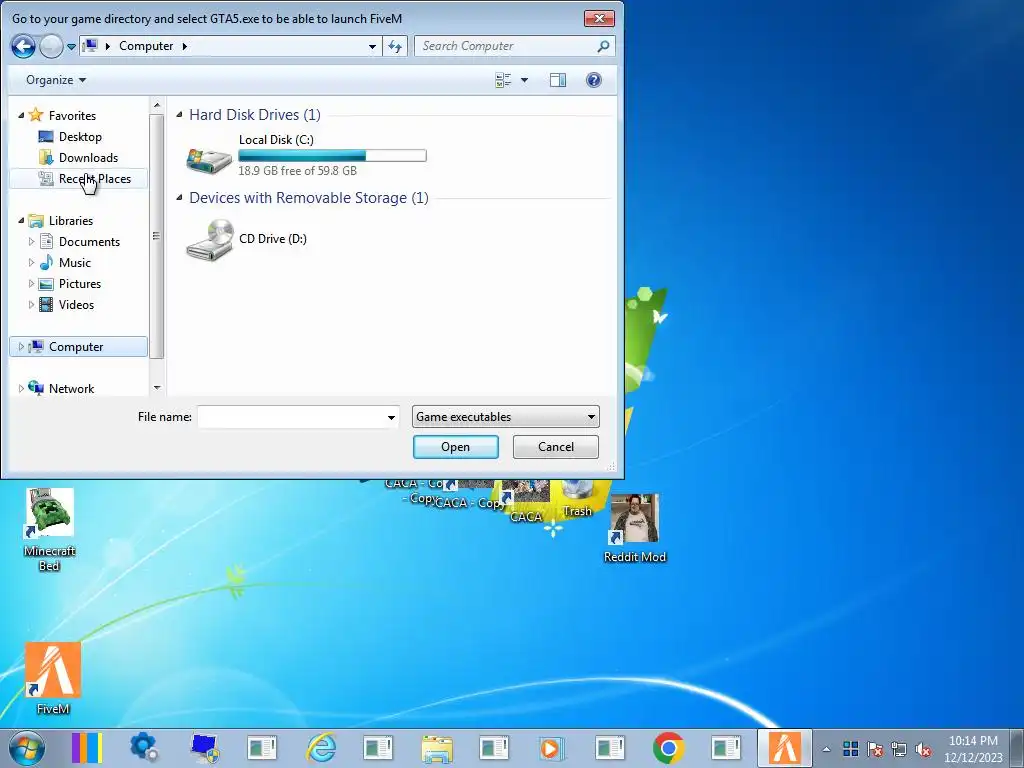Collapse the Libraries group

point(21,220)
